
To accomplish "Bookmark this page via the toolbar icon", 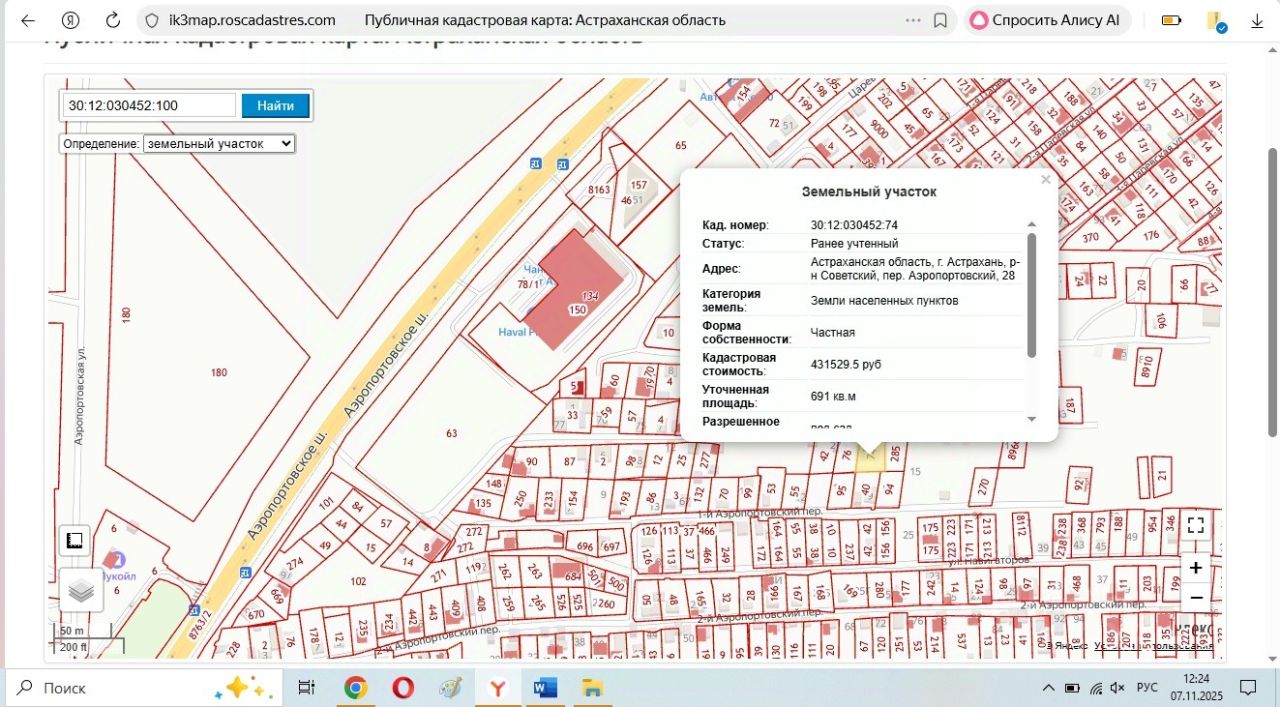I will point(940,20).
